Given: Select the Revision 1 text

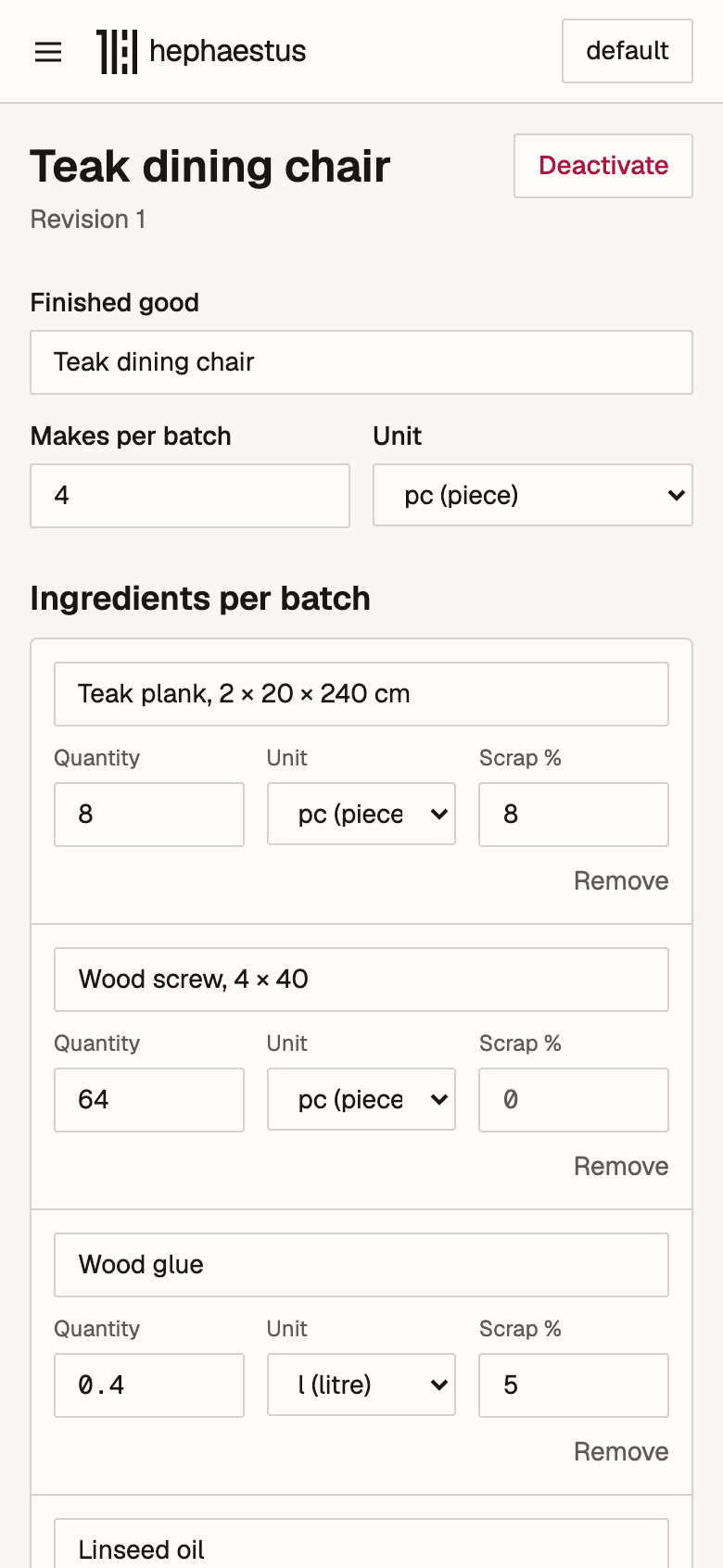Looking at the screenshot, I should click(88, 220).
